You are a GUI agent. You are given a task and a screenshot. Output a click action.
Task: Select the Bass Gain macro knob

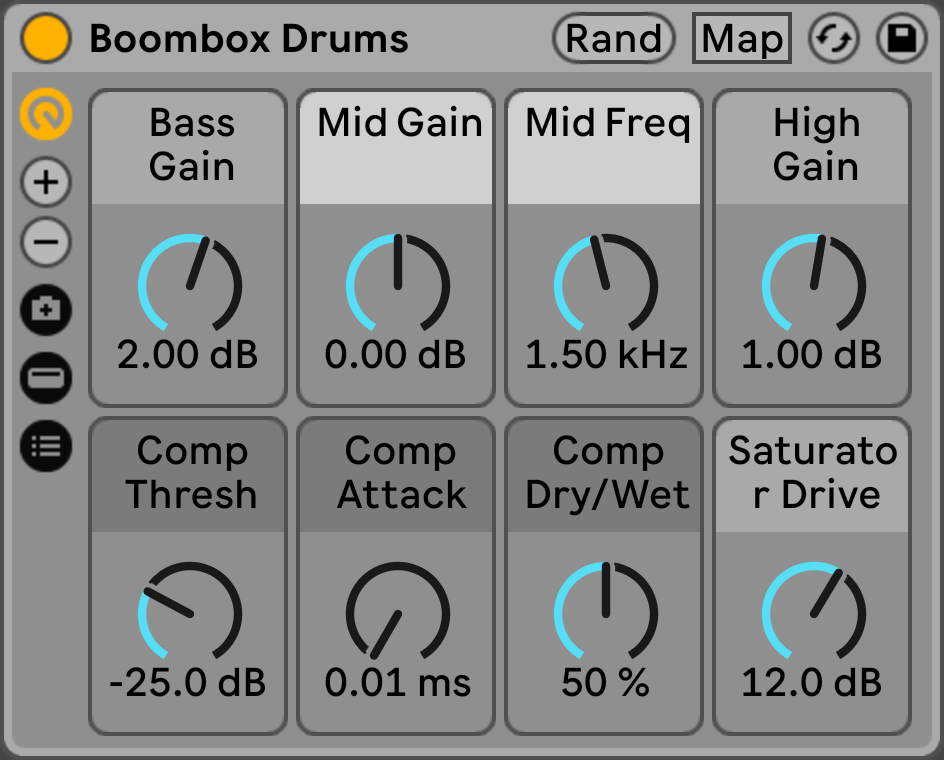pyautogui.click(x=187, y=284)
